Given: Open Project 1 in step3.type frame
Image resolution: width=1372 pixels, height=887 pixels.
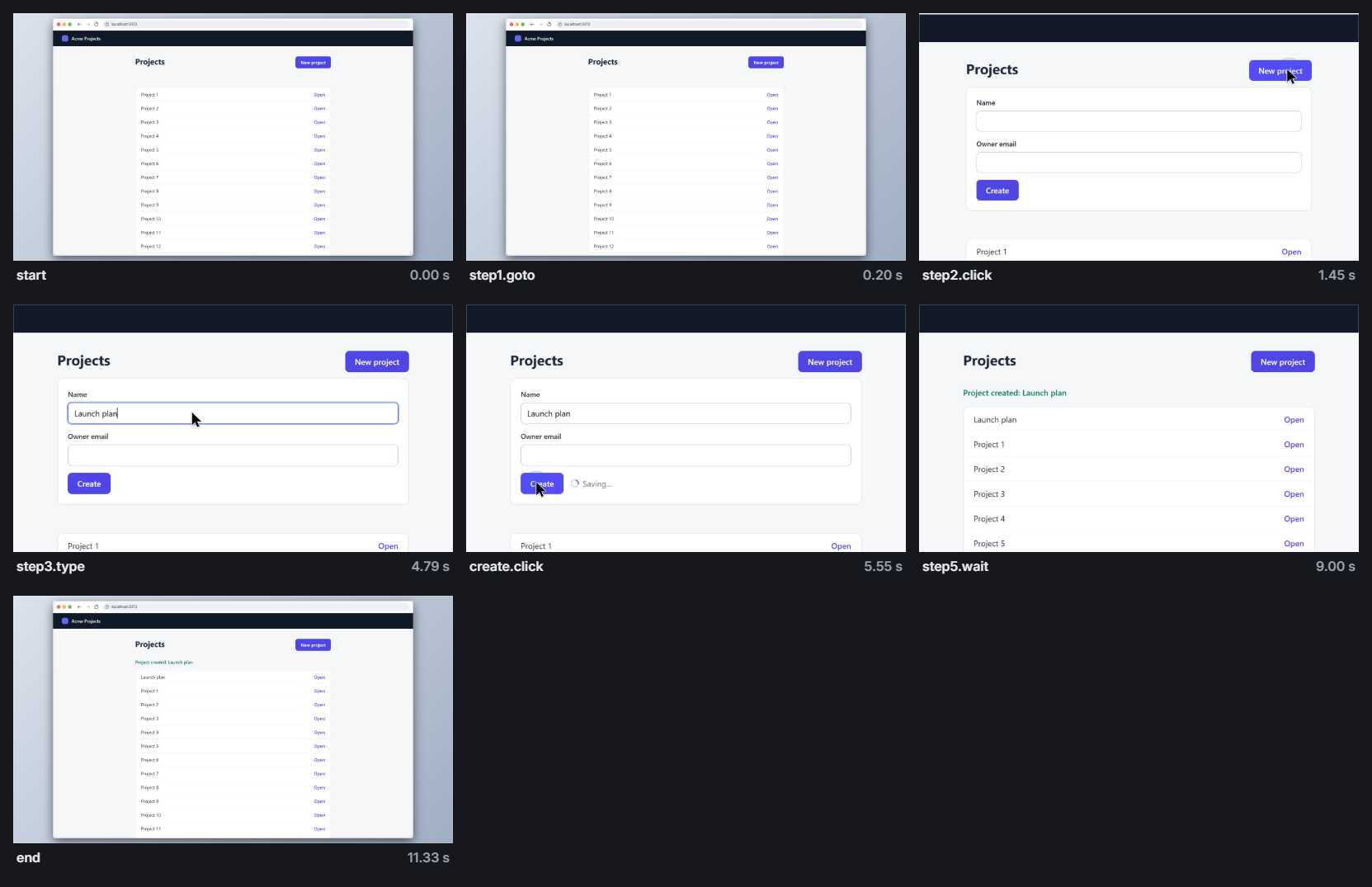Looking at the screenshot, I should [388, 546].
